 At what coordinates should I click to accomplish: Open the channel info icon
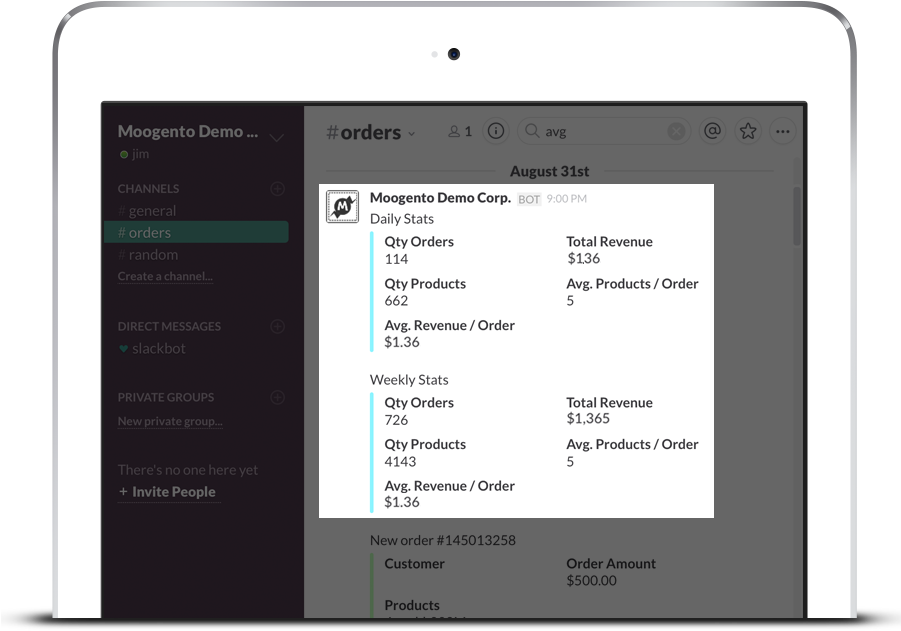[495, 132]
